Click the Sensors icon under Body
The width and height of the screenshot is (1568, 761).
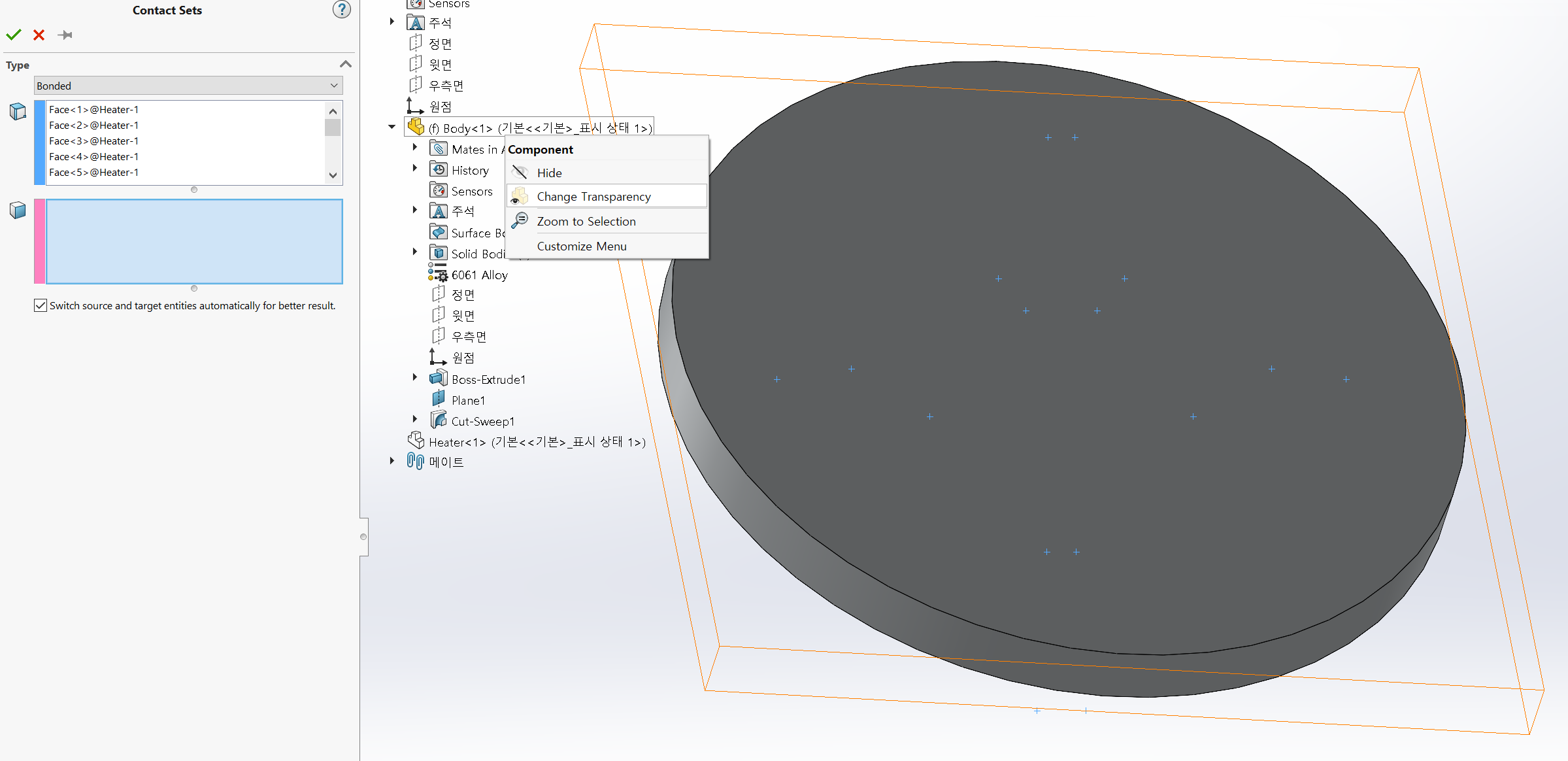pos(439,190)
